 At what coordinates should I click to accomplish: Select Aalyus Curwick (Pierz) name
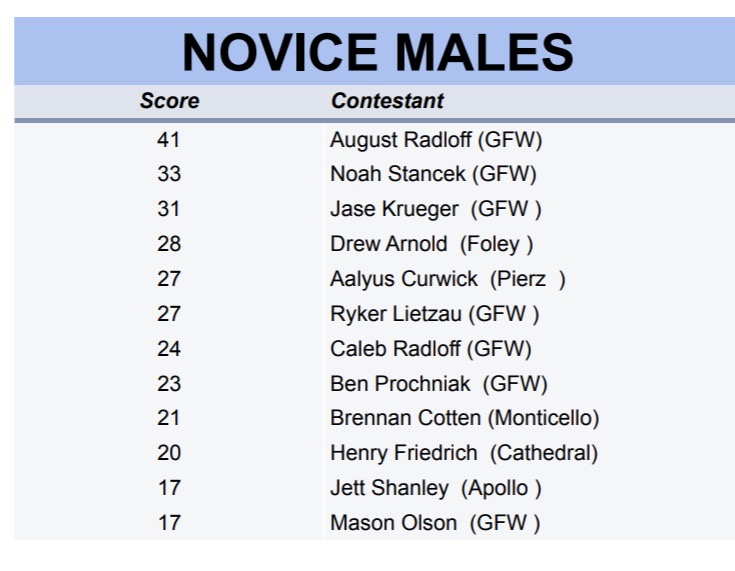pos(447,279)
